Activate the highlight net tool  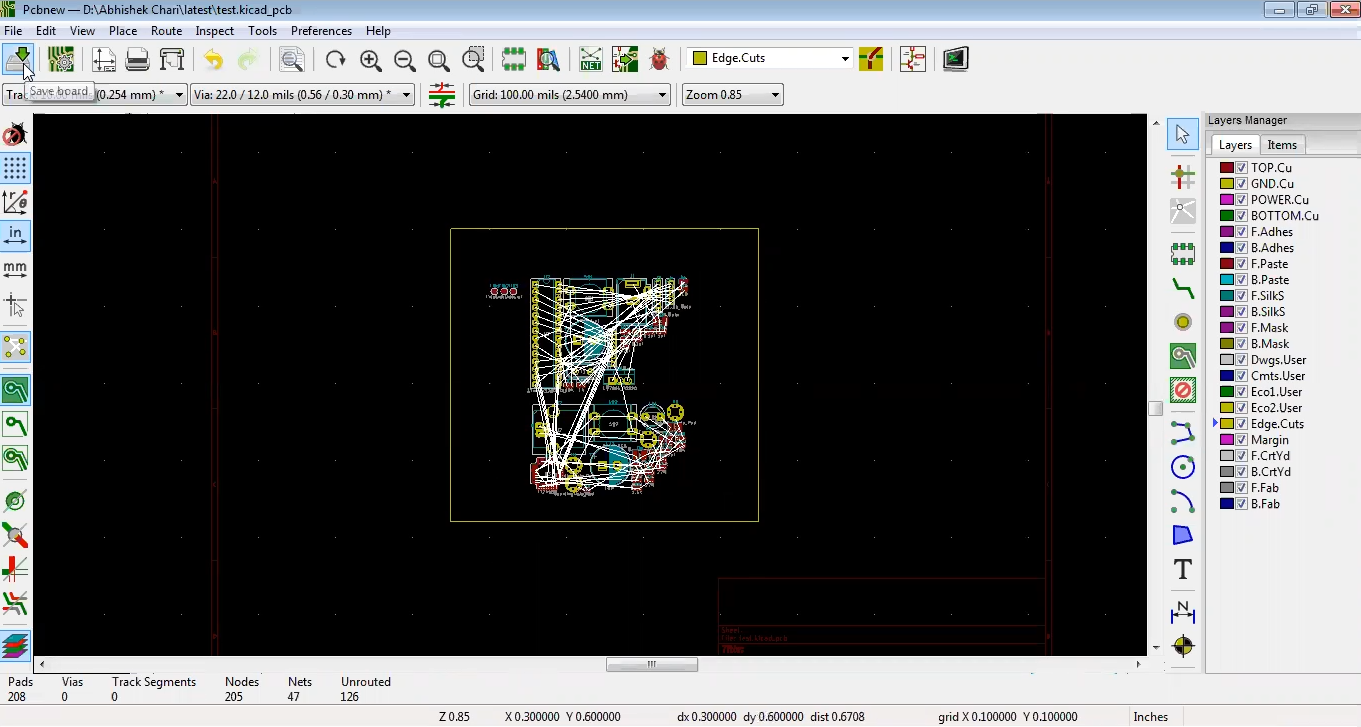[x=1183, y=177]
